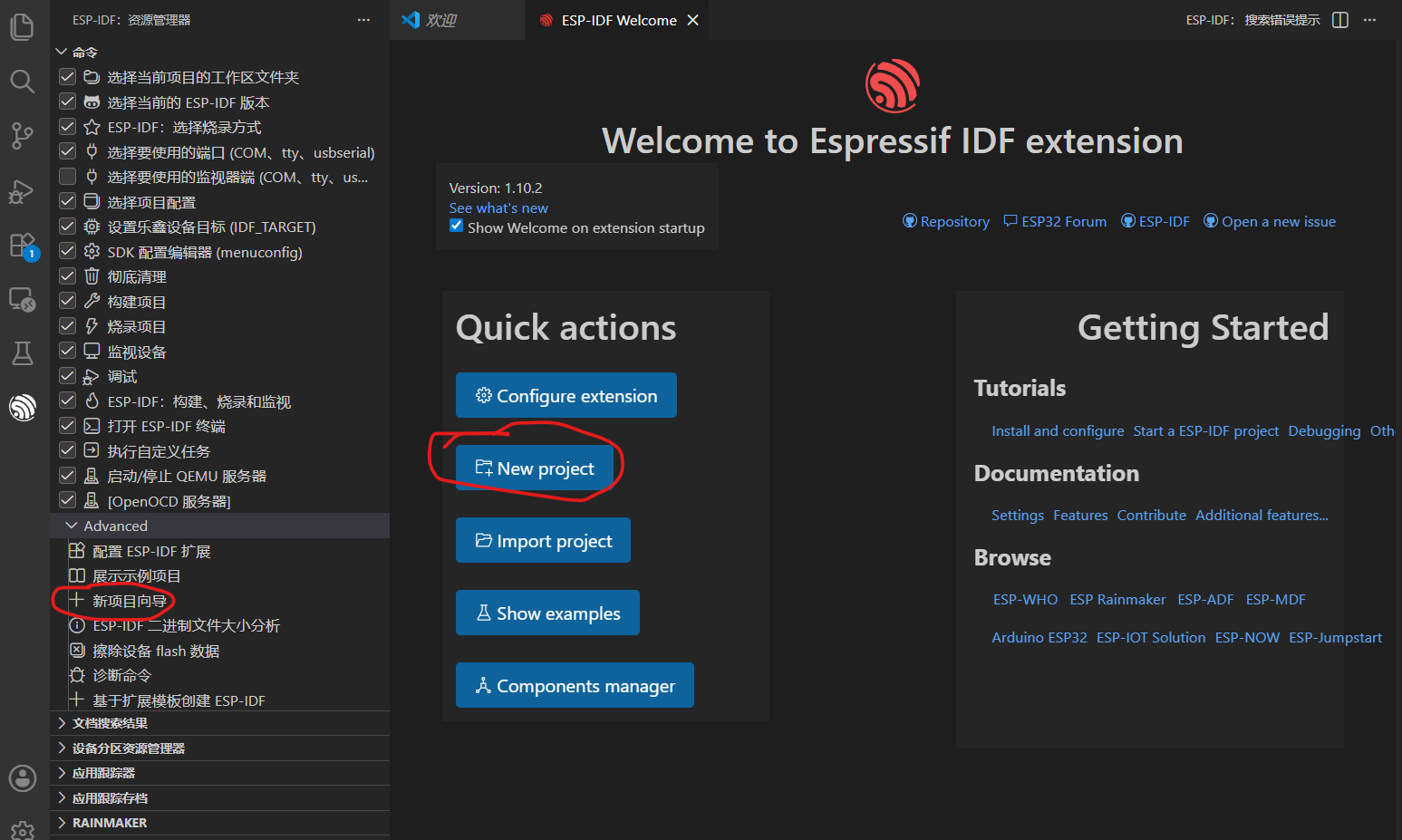Close the ESP-IDF Welcome tab
The height and width of the screenshot is (840, 1402).
[692, 20]
